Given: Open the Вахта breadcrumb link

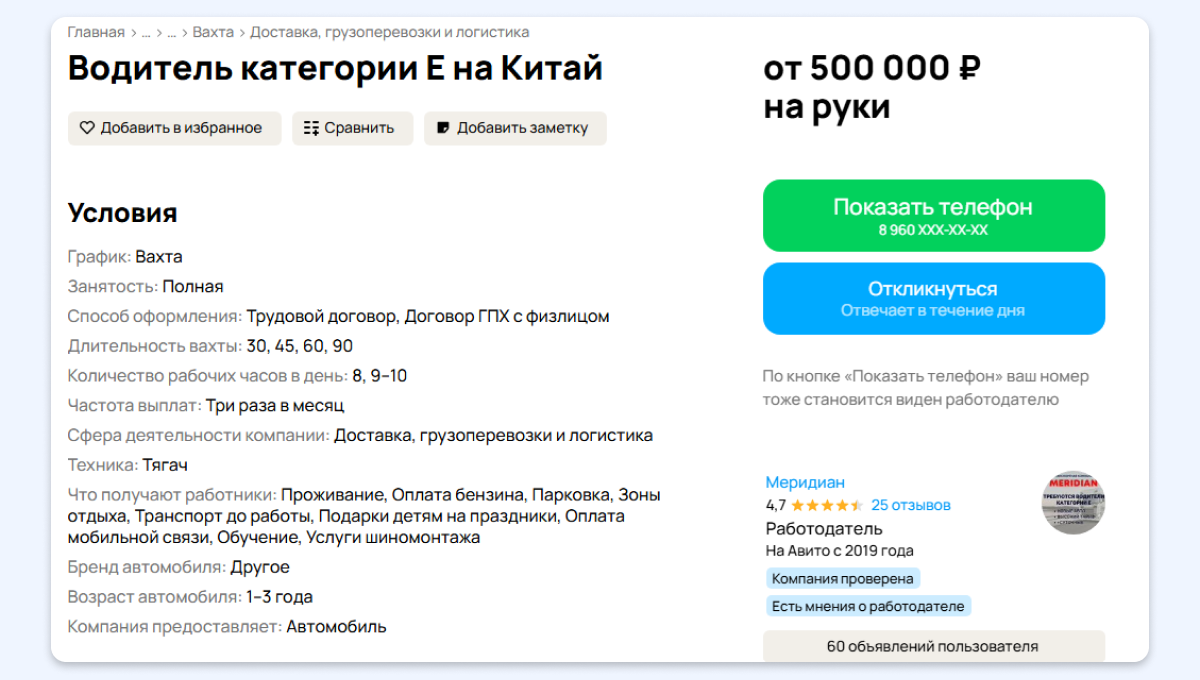Looking at the screenshot, I should coord(213,32).
